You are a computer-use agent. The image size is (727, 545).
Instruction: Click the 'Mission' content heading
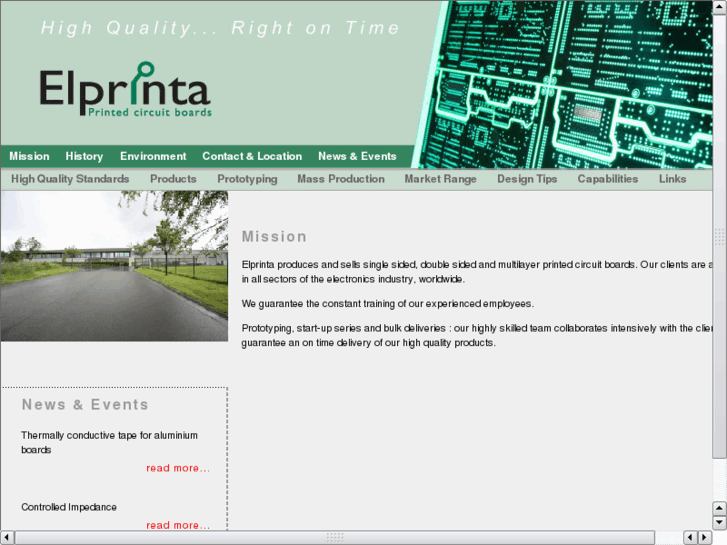coord(274,237)
